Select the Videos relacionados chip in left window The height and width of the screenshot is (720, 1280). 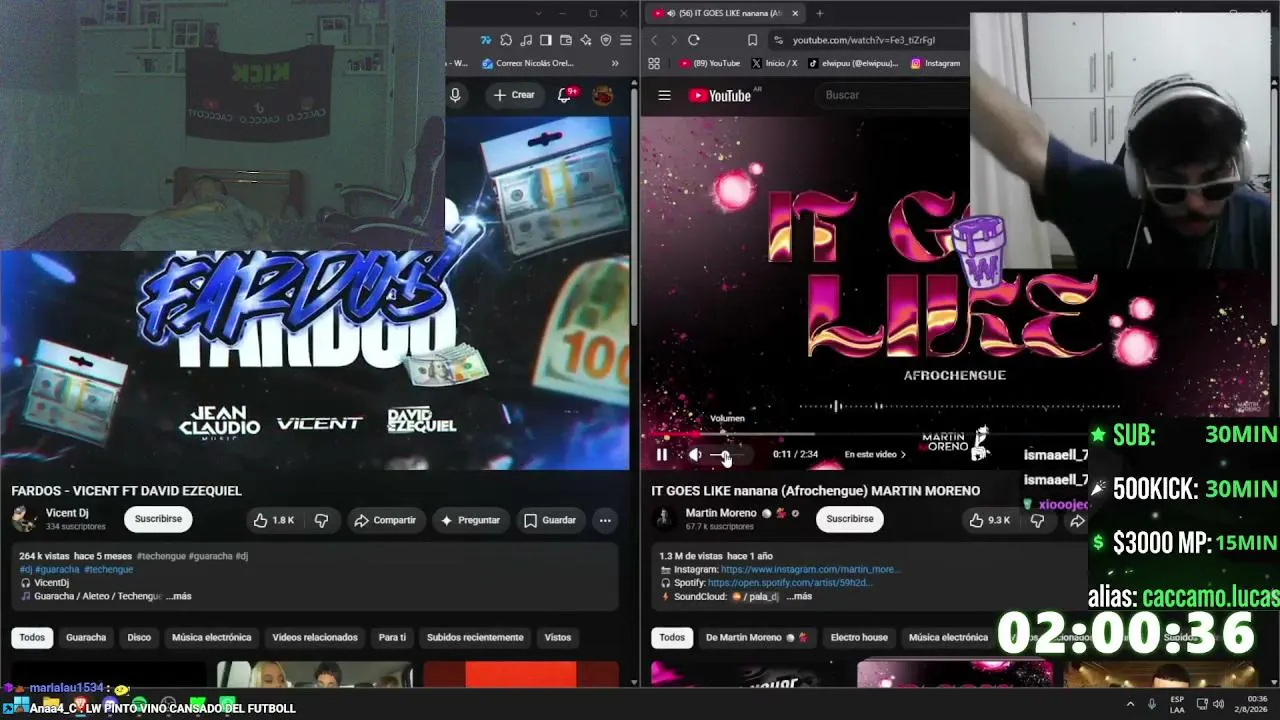coord(315,637)
